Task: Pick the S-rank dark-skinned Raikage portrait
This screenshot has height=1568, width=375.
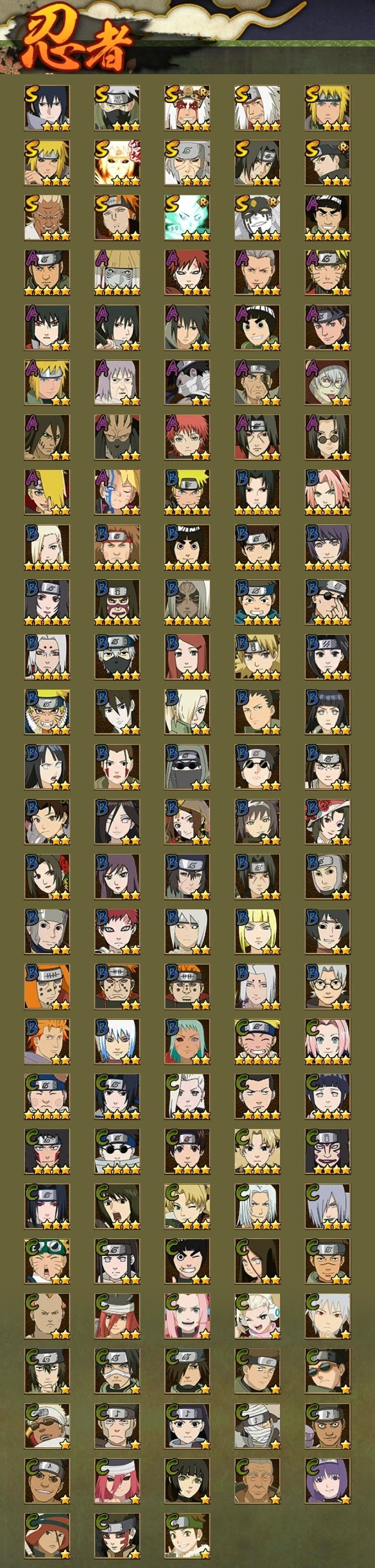Action: click(48, 218)
